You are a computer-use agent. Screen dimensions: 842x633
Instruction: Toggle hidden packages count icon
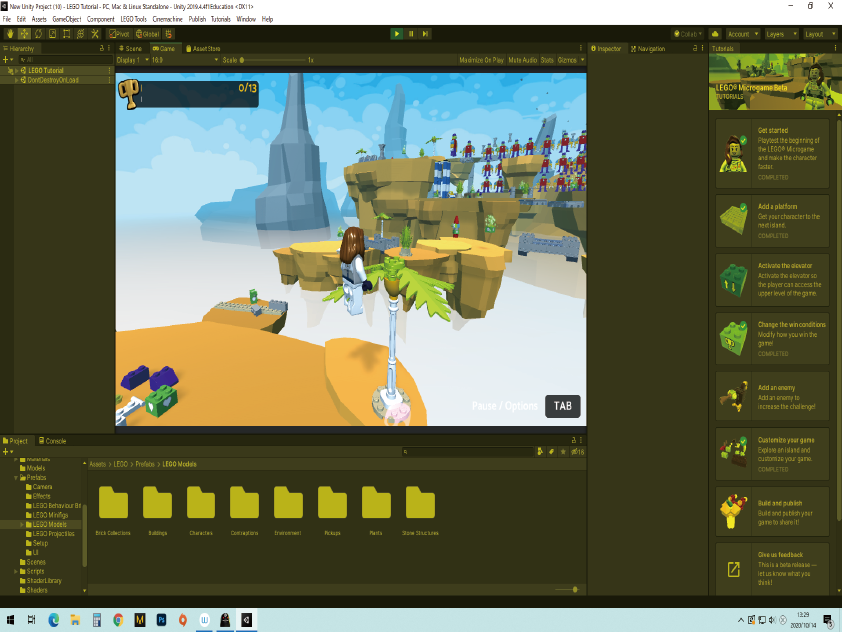(x=578, y=452)
